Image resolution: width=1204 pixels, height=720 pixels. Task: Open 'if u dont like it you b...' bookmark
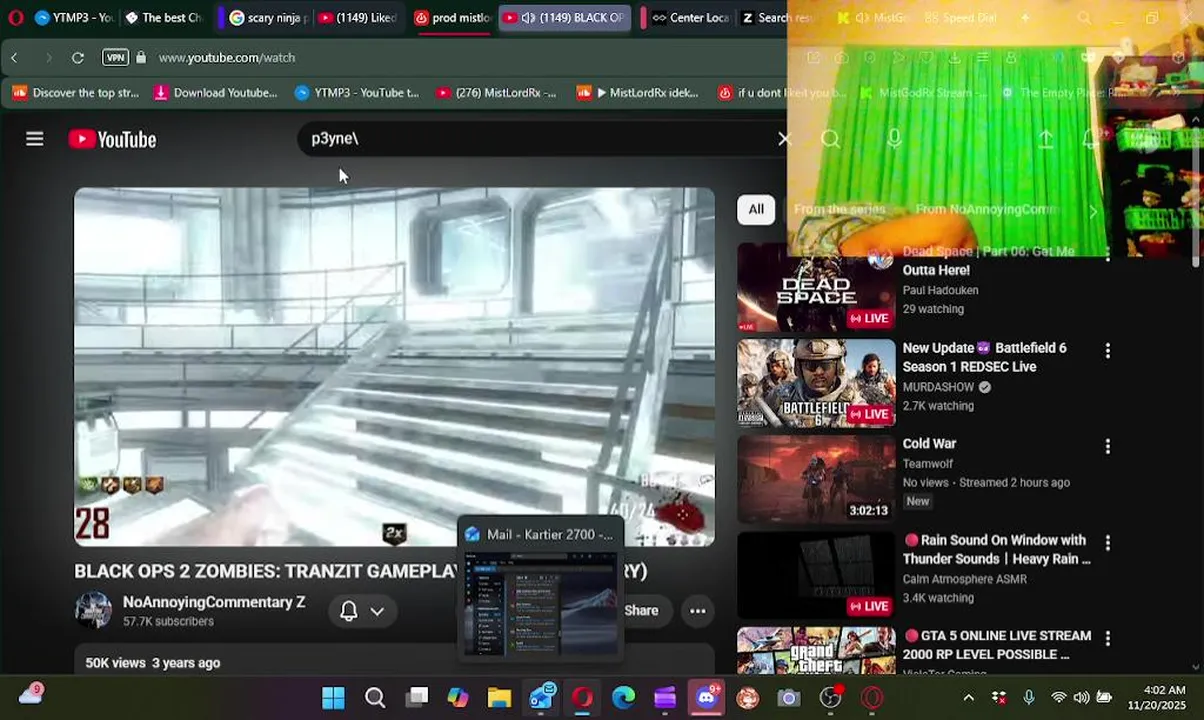[x=781, y=93]
